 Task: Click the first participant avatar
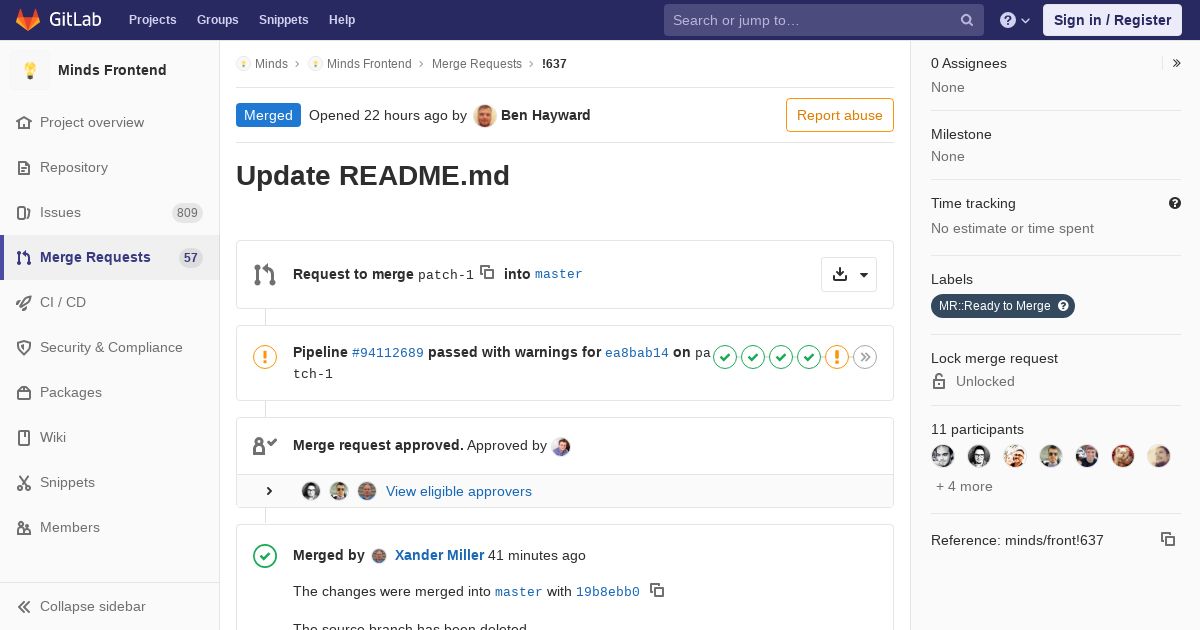pyautogui.click(x=943, y=456)
